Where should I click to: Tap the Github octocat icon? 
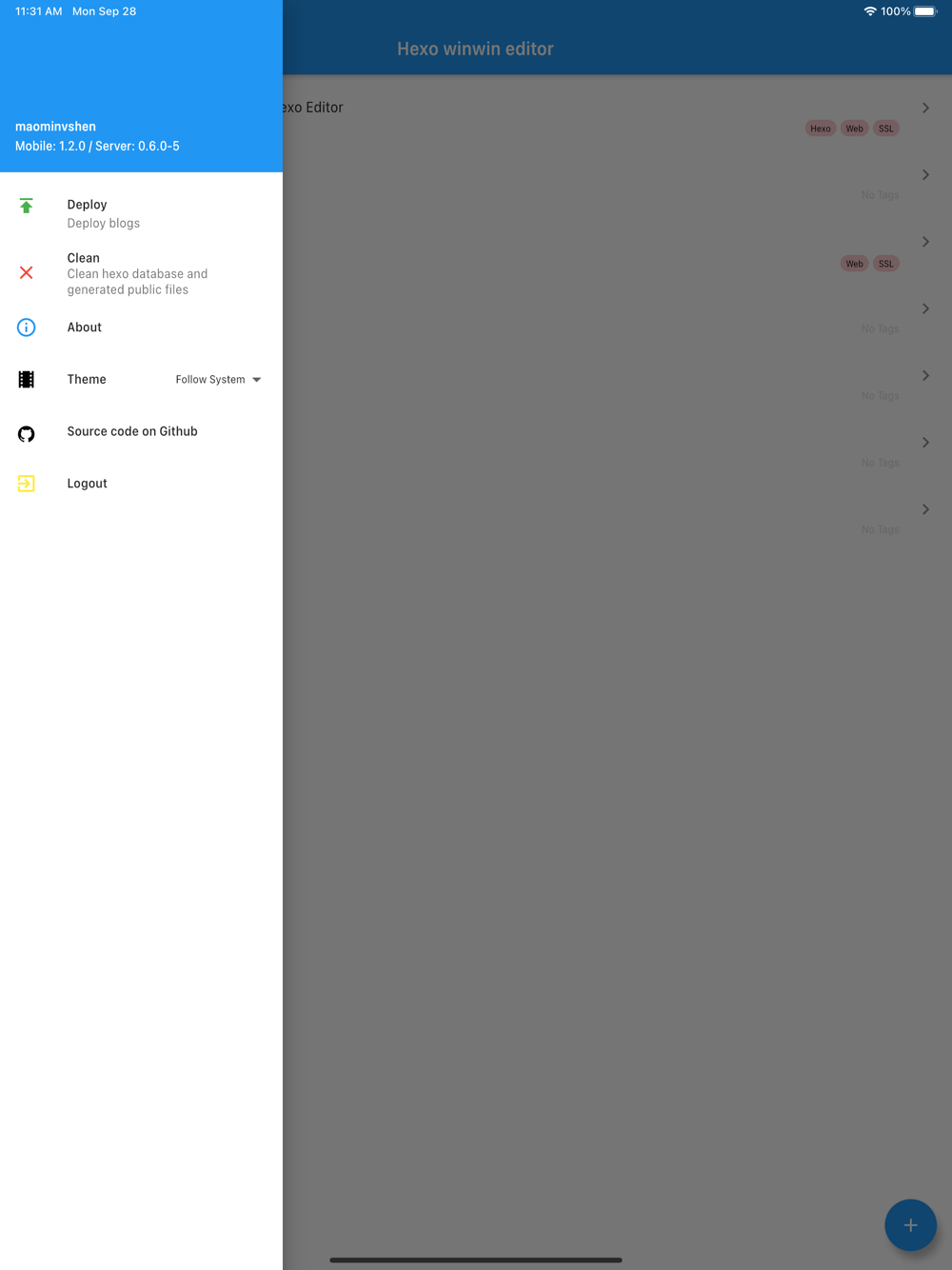(x=27, y=434)
